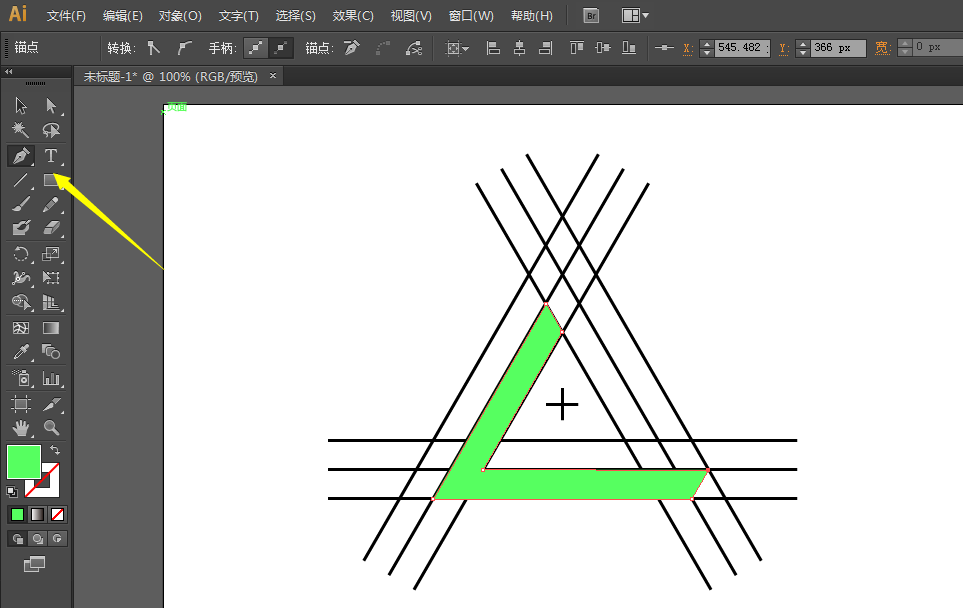Select the Pen tool

coord(21,155)
